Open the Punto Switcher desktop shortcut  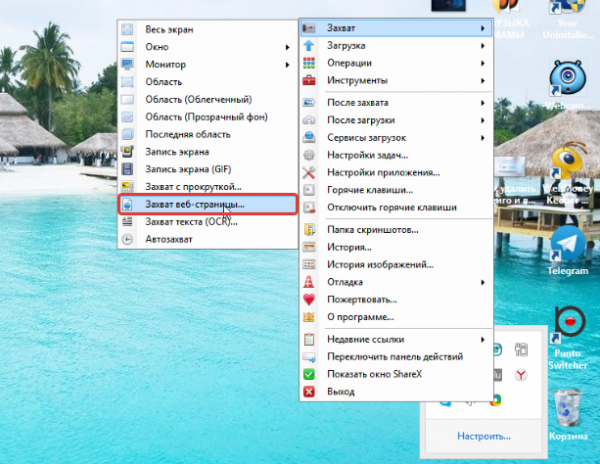click(568, 338)
